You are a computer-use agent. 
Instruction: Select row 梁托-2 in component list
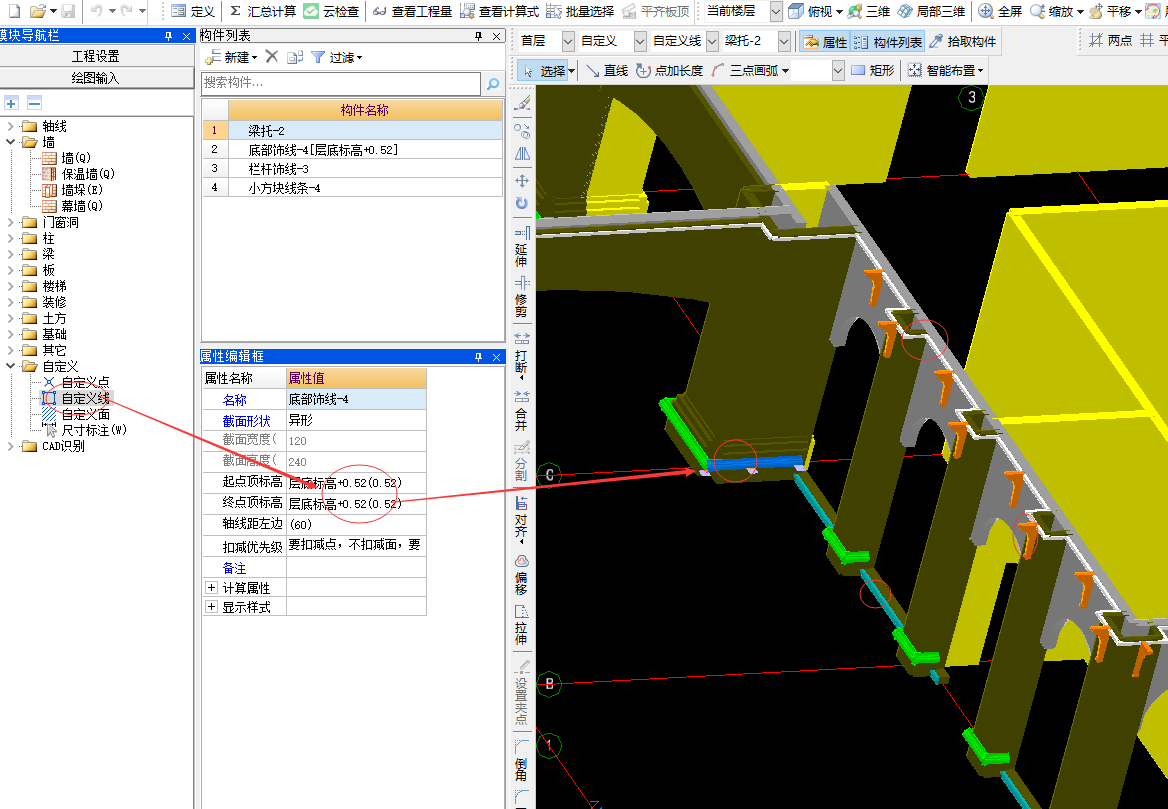pyautogui.click(x=352, y=130)
